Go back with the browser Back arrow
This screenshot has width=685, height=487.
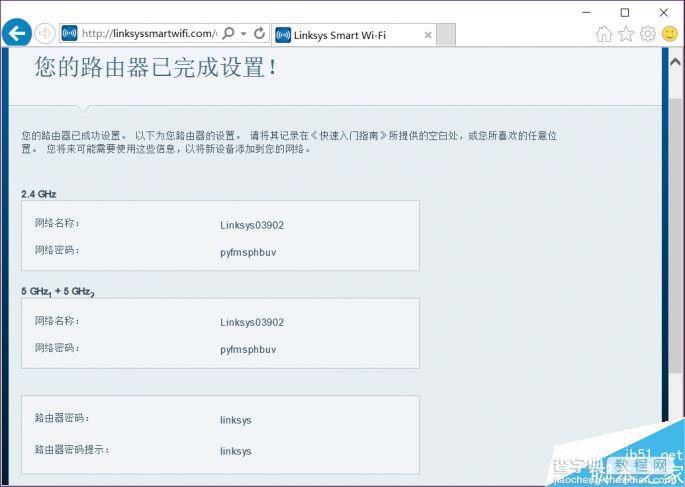click(x=17, y=33)
